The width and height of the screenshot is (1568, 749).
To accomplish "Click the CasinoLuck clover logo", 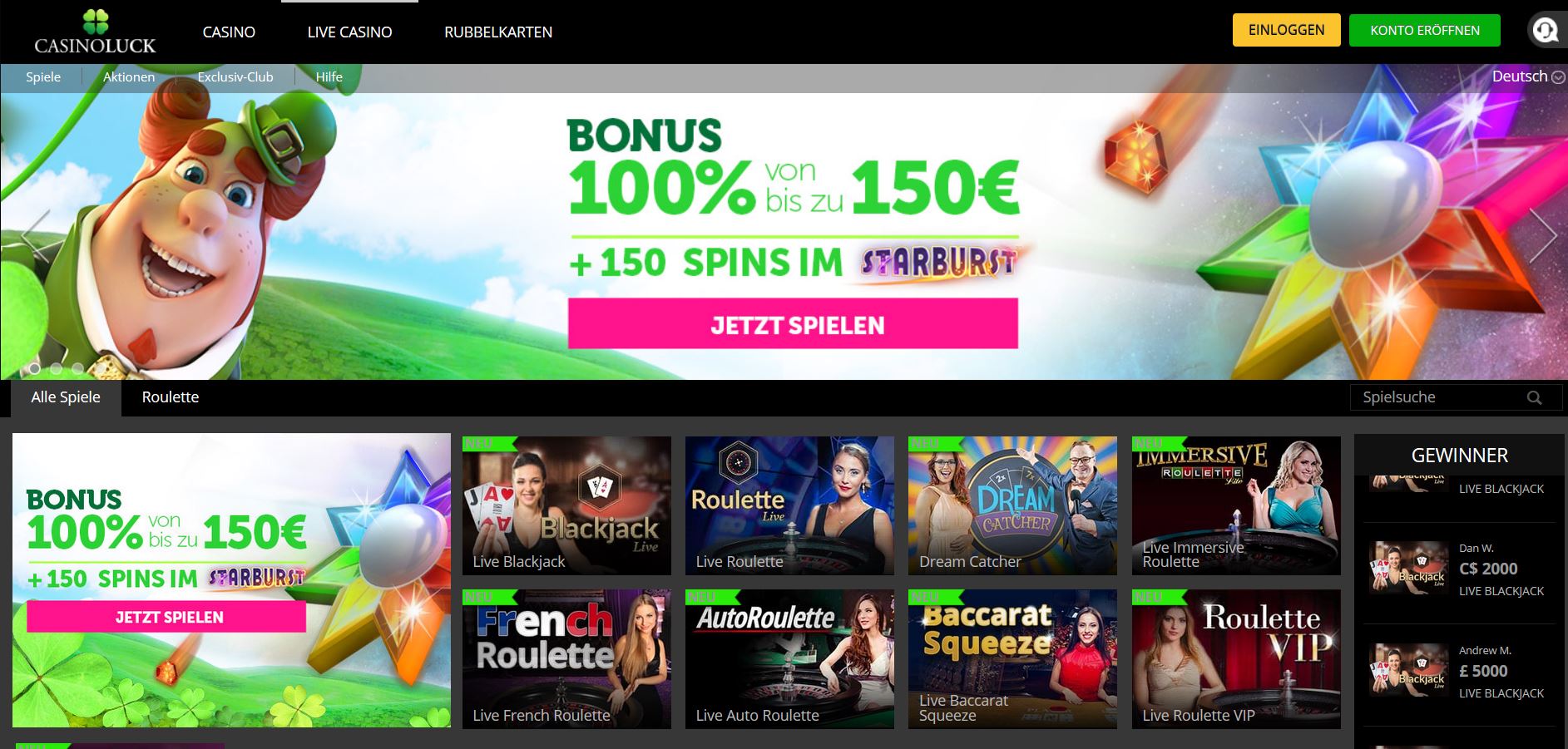I will pyautogui.click(x=95, y=32).
